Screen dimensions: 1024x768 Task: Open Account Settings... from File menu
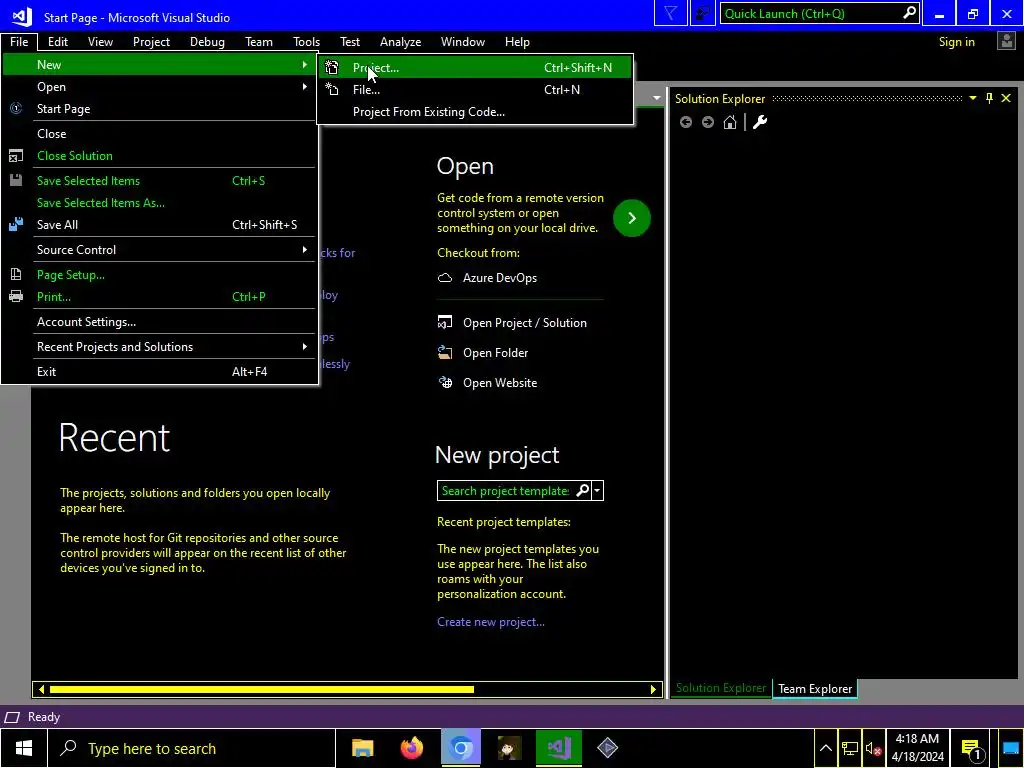click(x=159, y=322)
